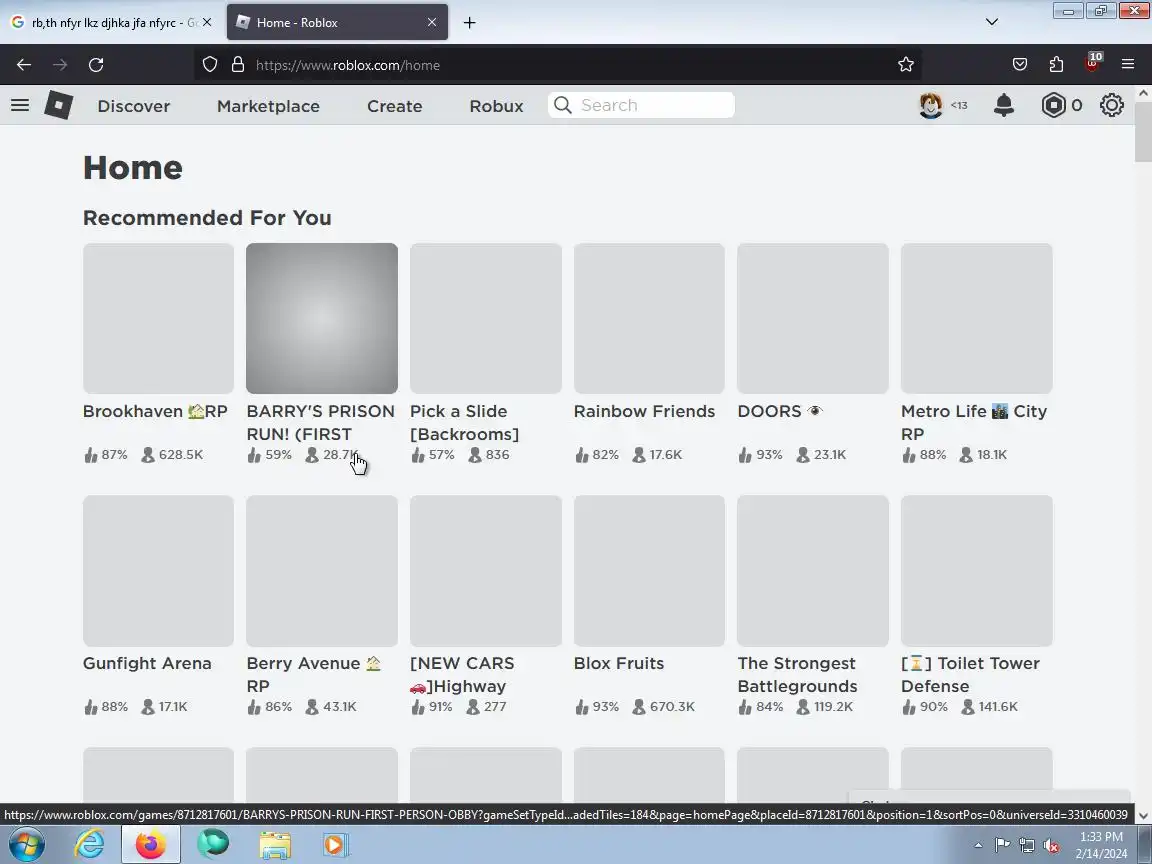Viewport: 1152px width, 864px height.
Task: Save page to Pocket
Action: [x=1020, y=65]
